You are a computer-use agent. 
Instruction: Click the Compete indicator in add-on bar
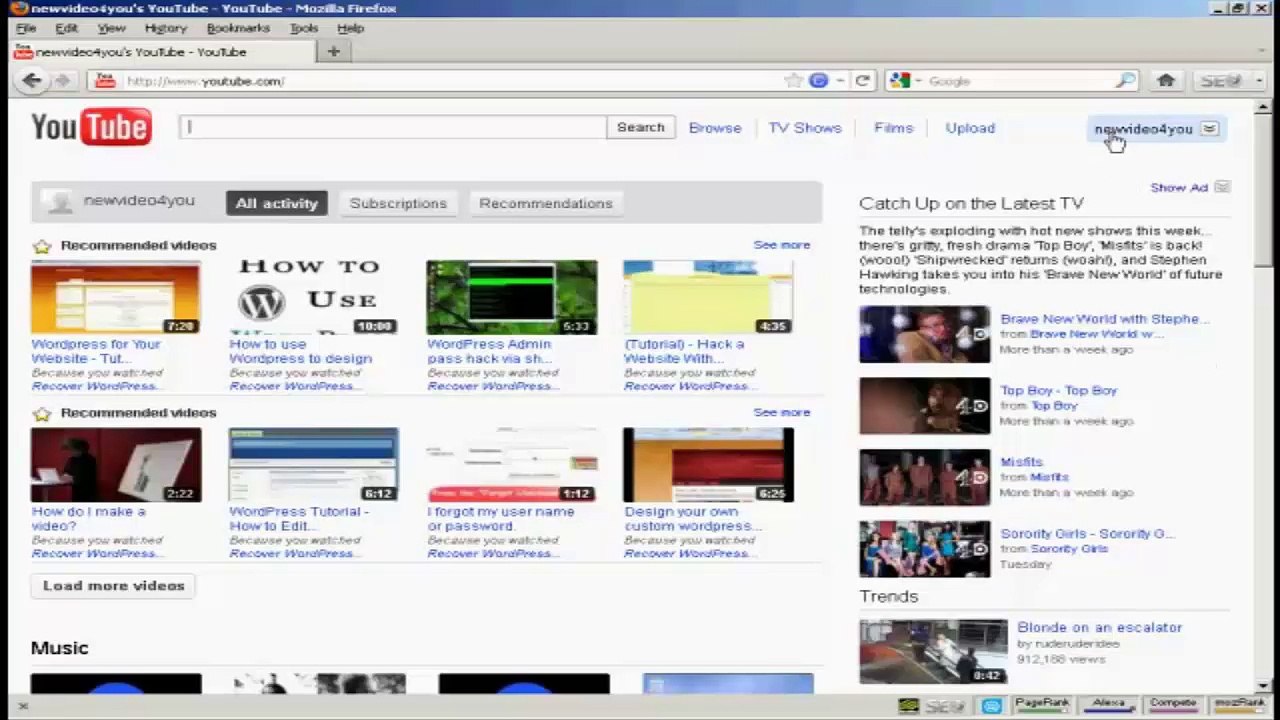pos(1173,704)
